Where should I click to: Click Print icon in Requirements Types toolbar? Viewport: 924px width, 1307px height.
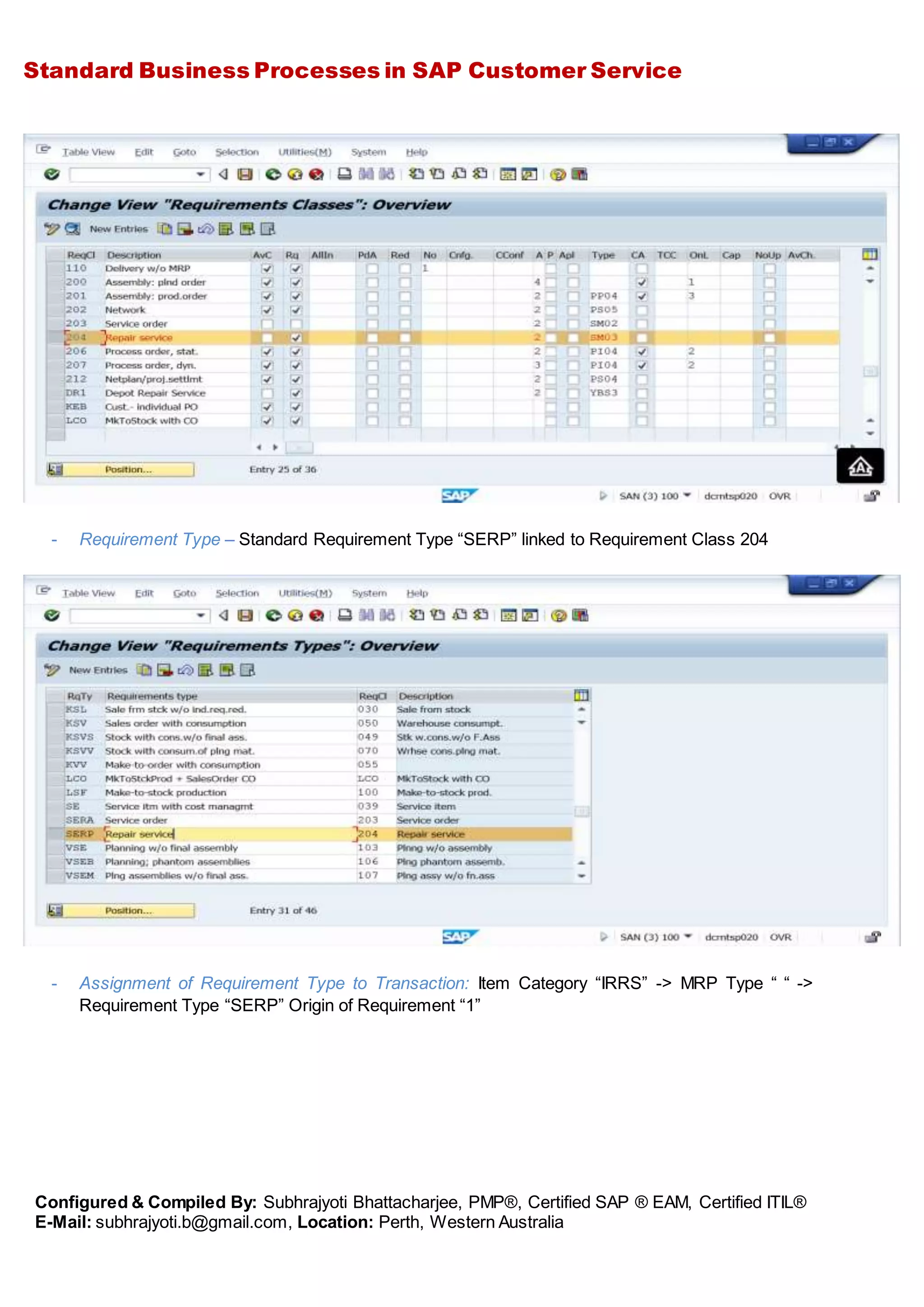(345, 615)
